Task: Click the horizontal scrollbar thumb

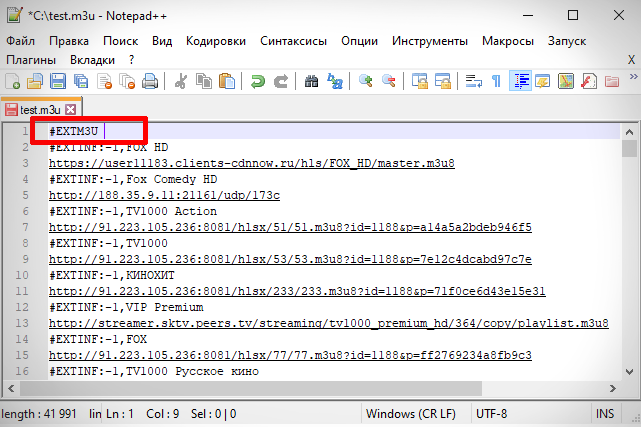Action: (x=251, y=388)
